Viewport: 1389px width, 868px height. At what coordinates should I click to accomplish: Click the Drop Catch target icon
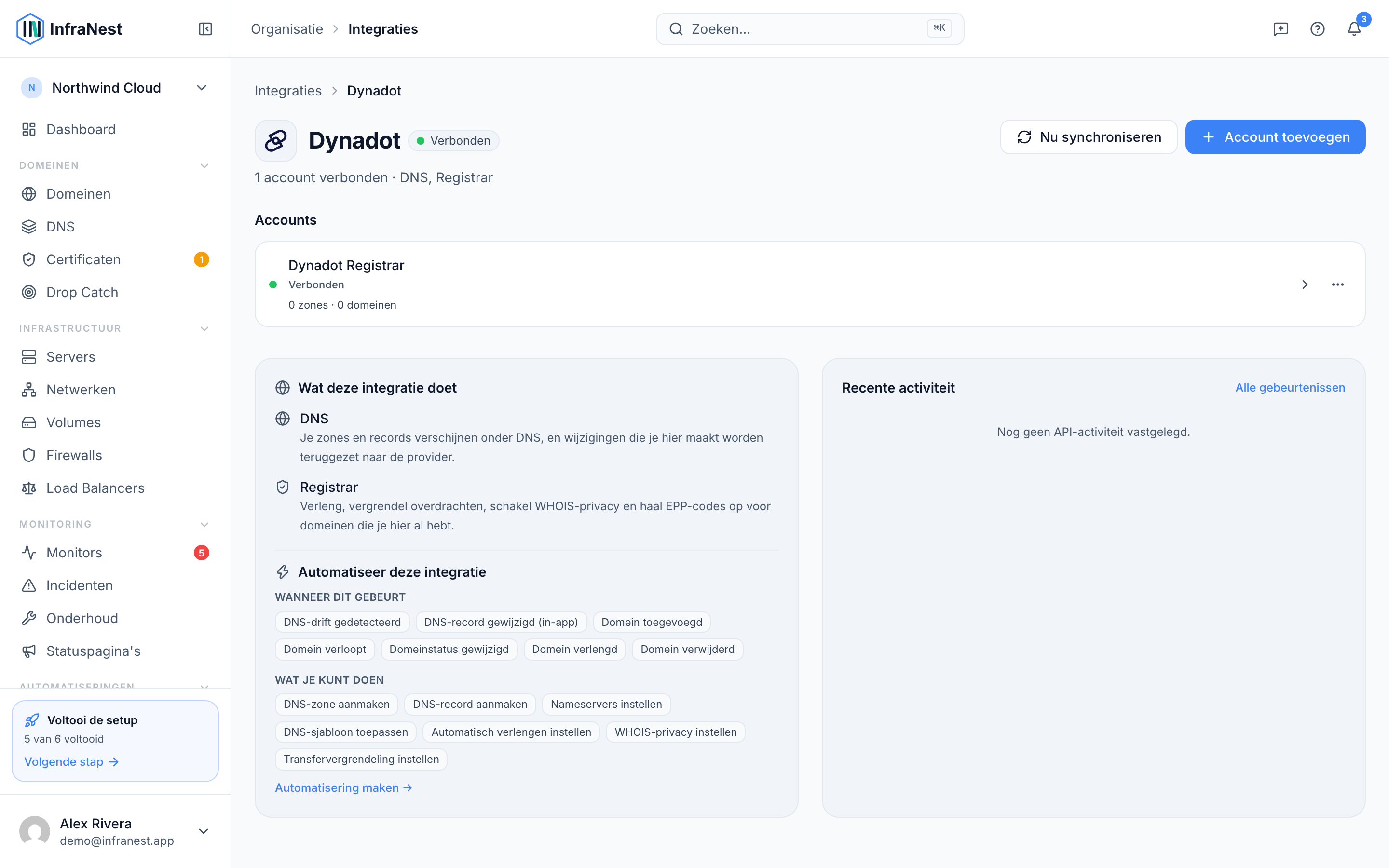click(x=29, y=292)
